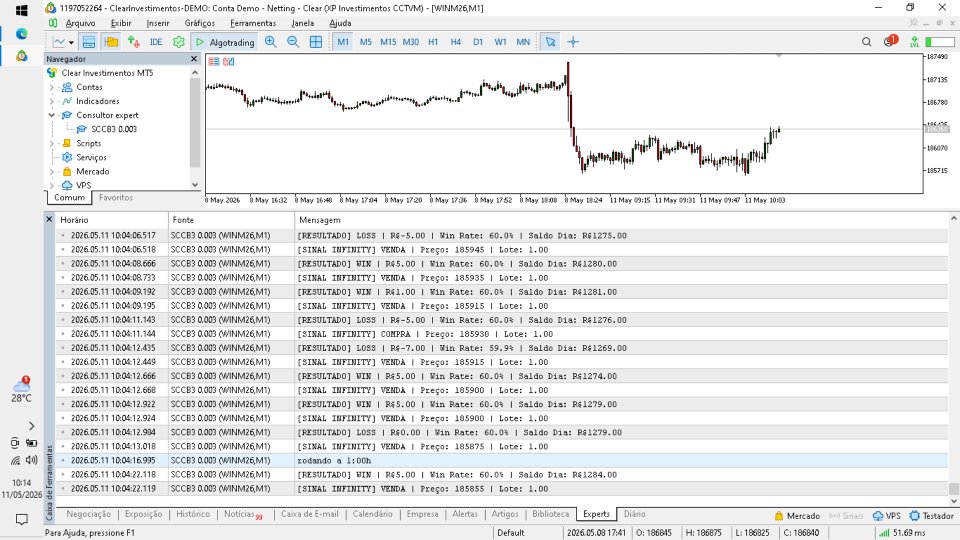
Task: Select the crosshair tool
Action: tap(573, 42)
